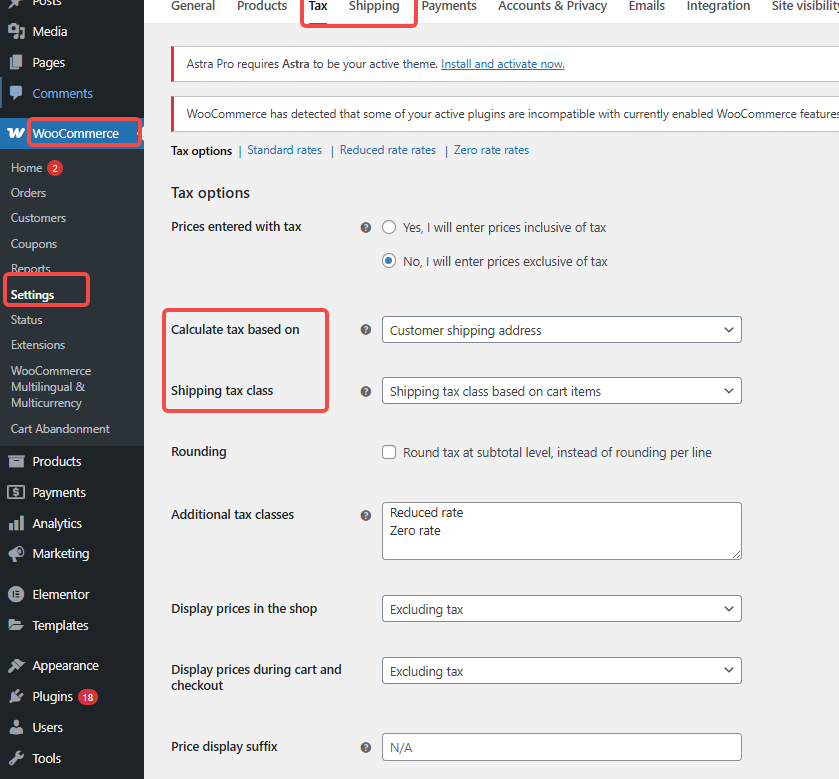Screen dimensions: 839x779
Task: Open the 'Display prices in the shop' dropdown
Action: 561,608
